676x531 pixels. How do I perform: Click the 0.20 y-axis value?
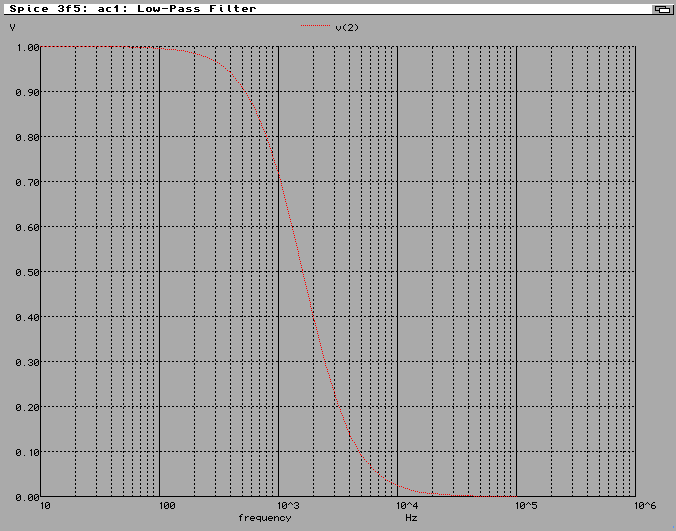pos(28,407)
